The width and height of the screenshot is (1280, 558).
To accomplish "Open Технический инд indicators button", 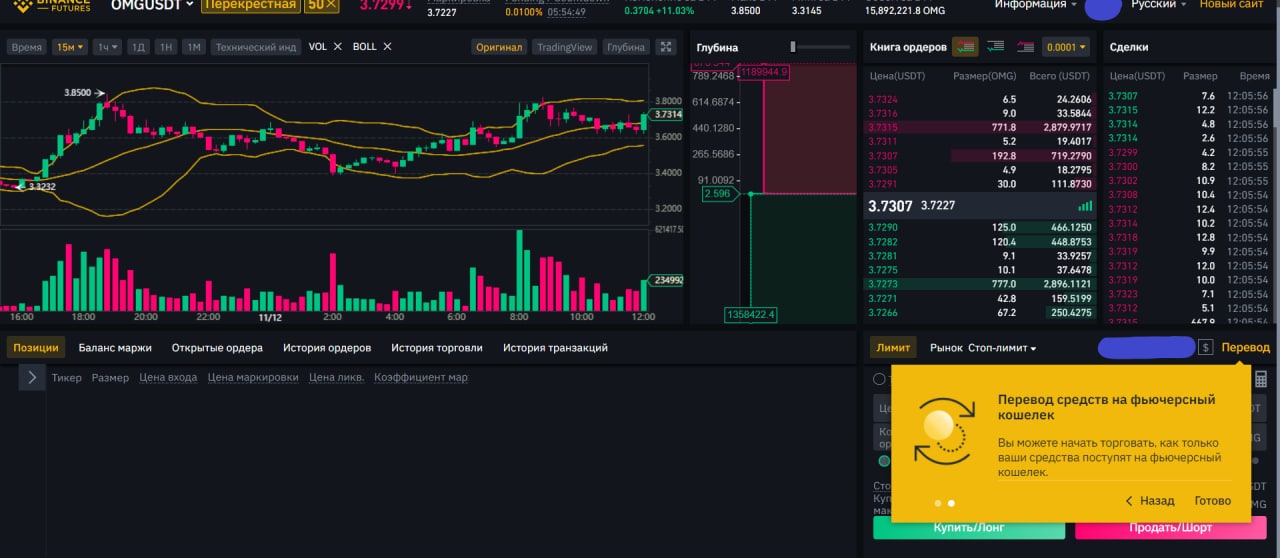I will 255,47.
